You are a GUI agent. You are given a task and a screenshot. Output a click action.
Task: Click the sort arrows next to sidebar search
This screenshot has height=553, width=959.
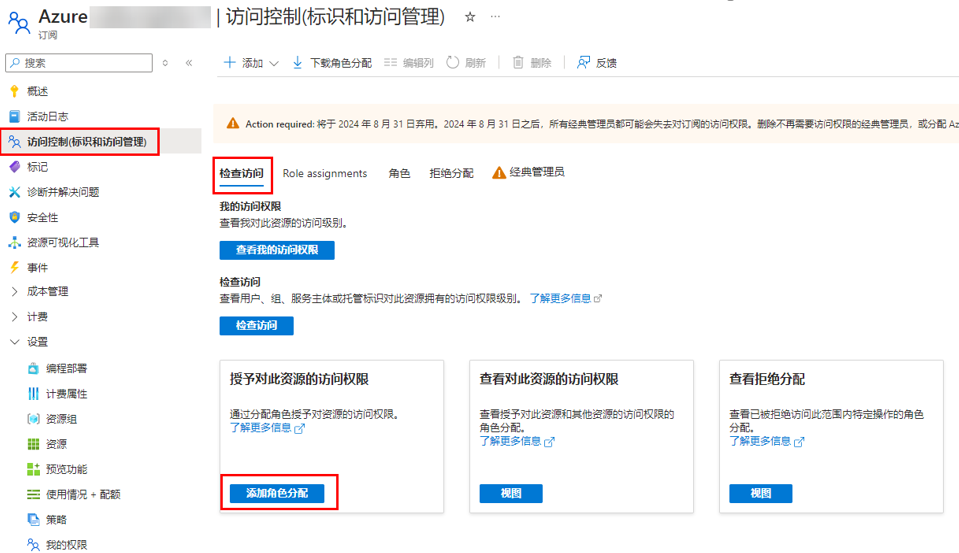165,63
